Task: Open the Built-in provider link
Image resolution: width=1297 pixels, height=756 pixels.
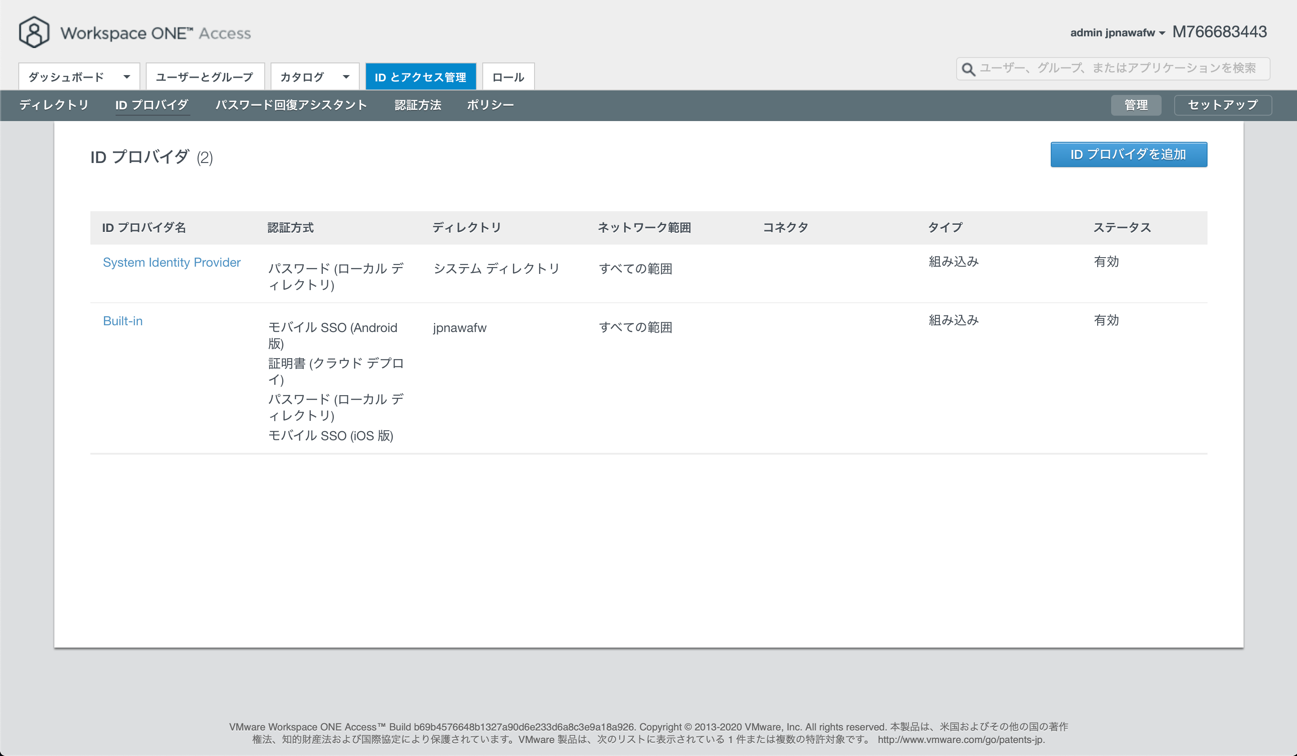Action: click(123, 321)
